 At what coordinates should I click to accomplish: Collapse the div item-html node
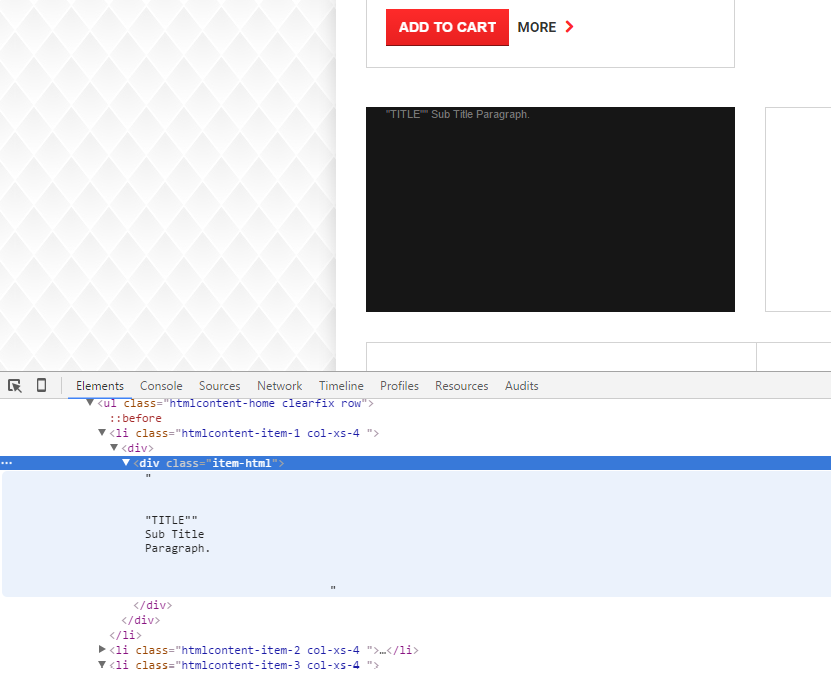(x=126, y=463)
